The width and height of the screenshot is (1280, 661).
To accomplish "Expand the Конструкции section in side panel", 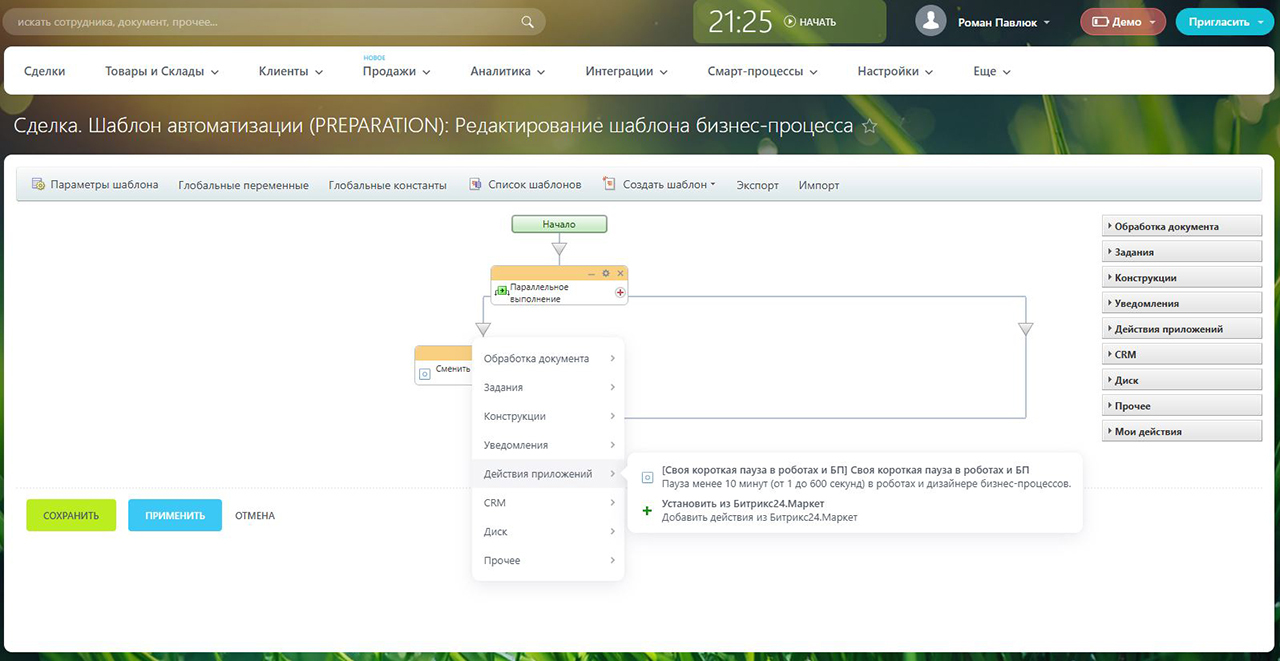I will click(x=1181, y=277).
